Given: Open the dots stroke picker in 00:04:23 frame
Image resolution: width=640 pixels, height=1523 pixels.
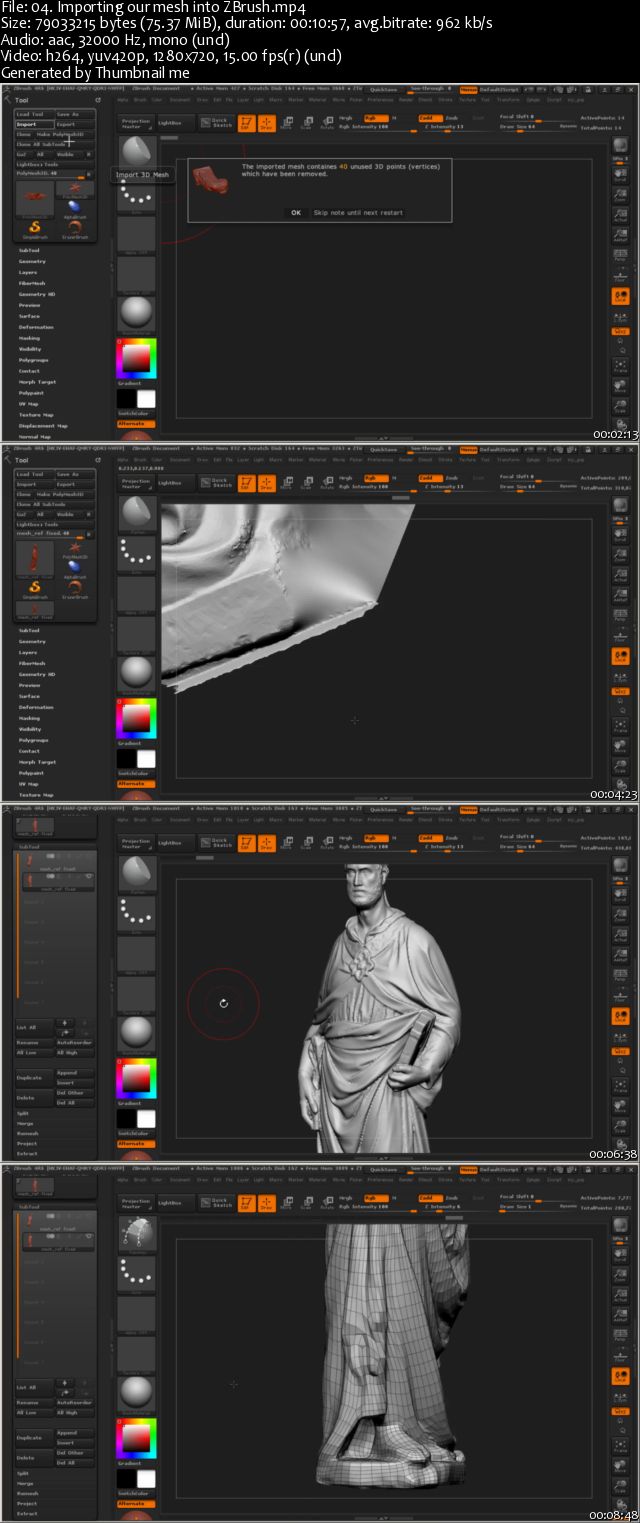Looking at the screenshot, I should point(137,555).
